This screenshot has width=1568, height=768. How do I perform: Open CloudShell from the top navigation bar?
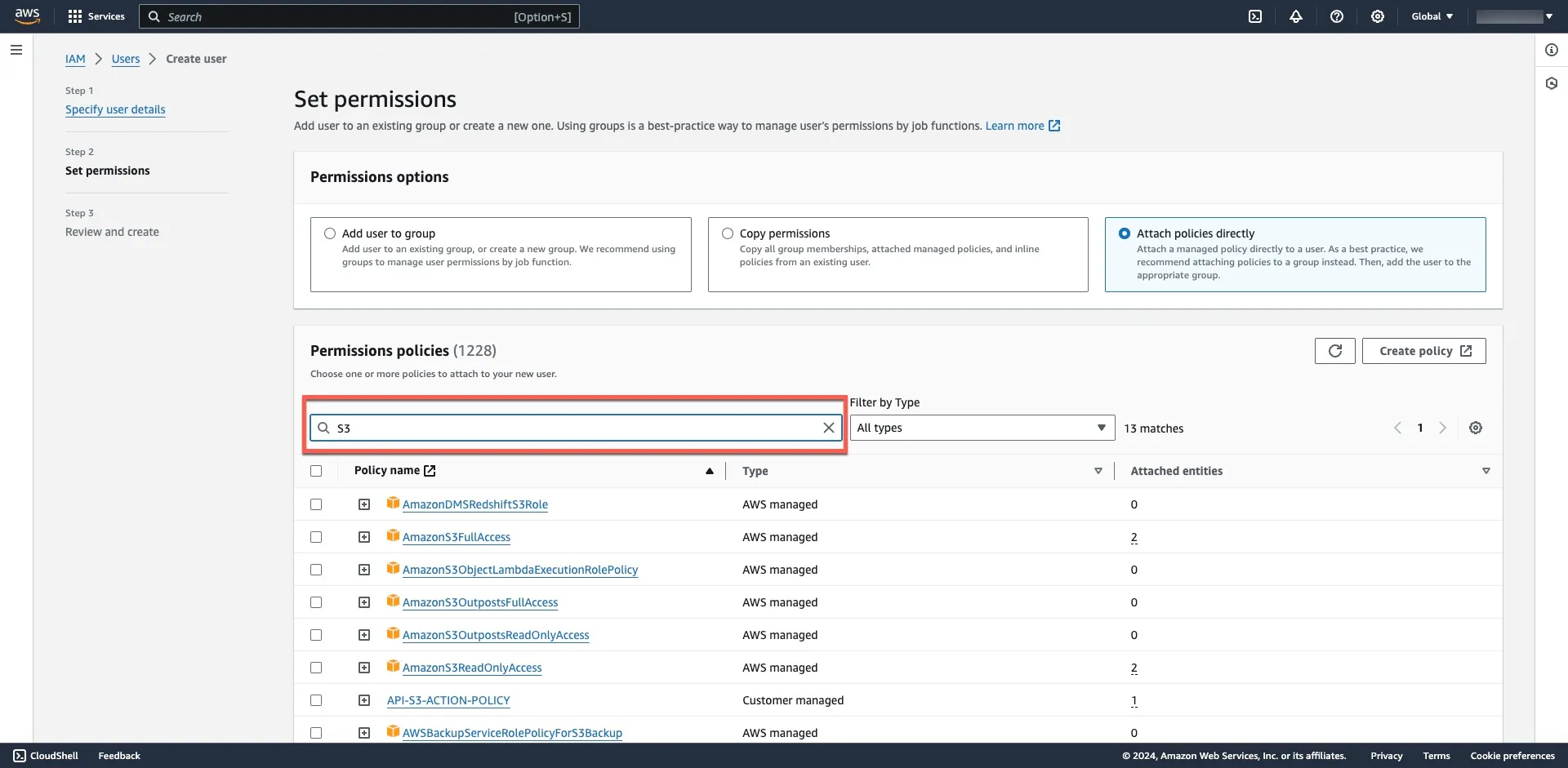click(1255, 16)
